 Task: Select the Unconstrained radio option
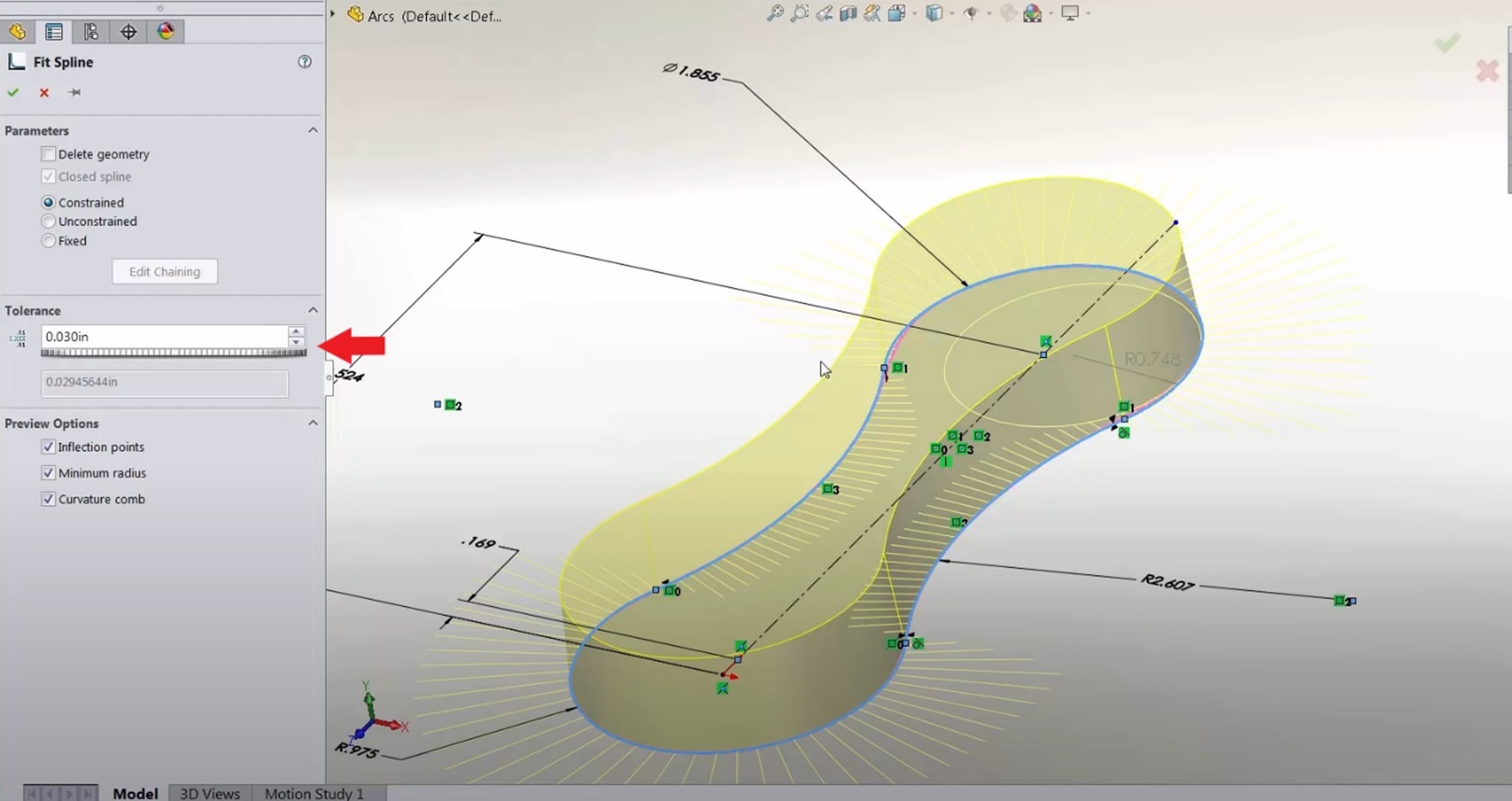(48, 221)
